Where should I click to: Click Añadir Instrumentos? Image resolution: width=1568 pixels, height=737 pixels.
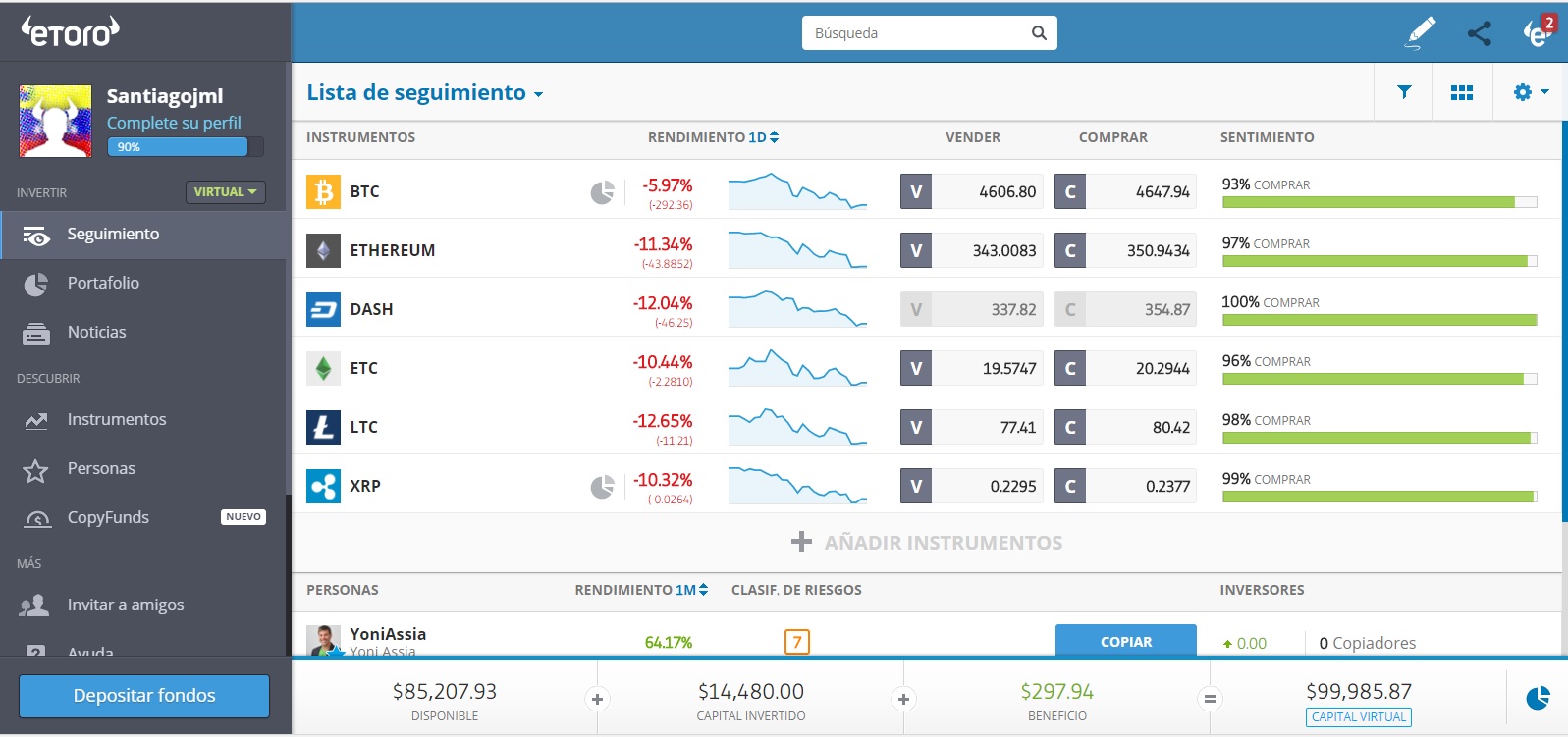[927, 543]
